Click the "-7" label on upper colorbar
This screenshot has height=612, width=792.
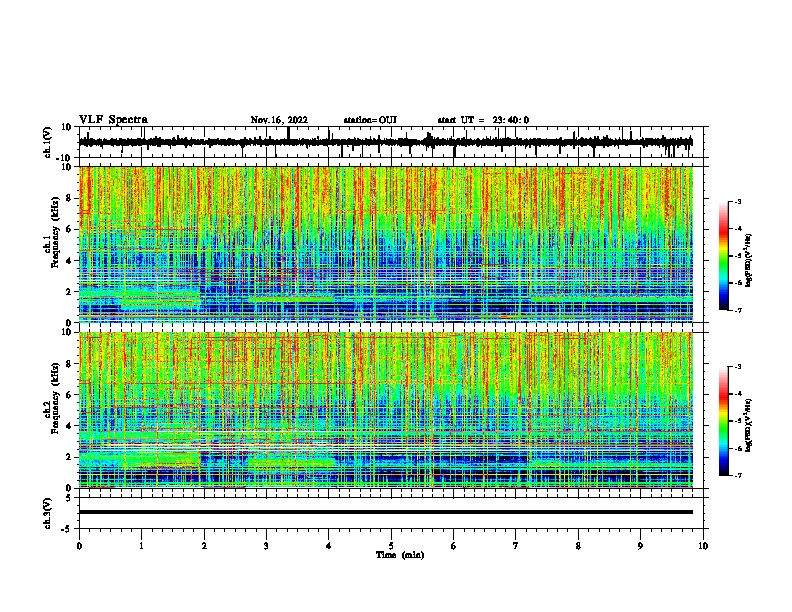coord(737,310)
